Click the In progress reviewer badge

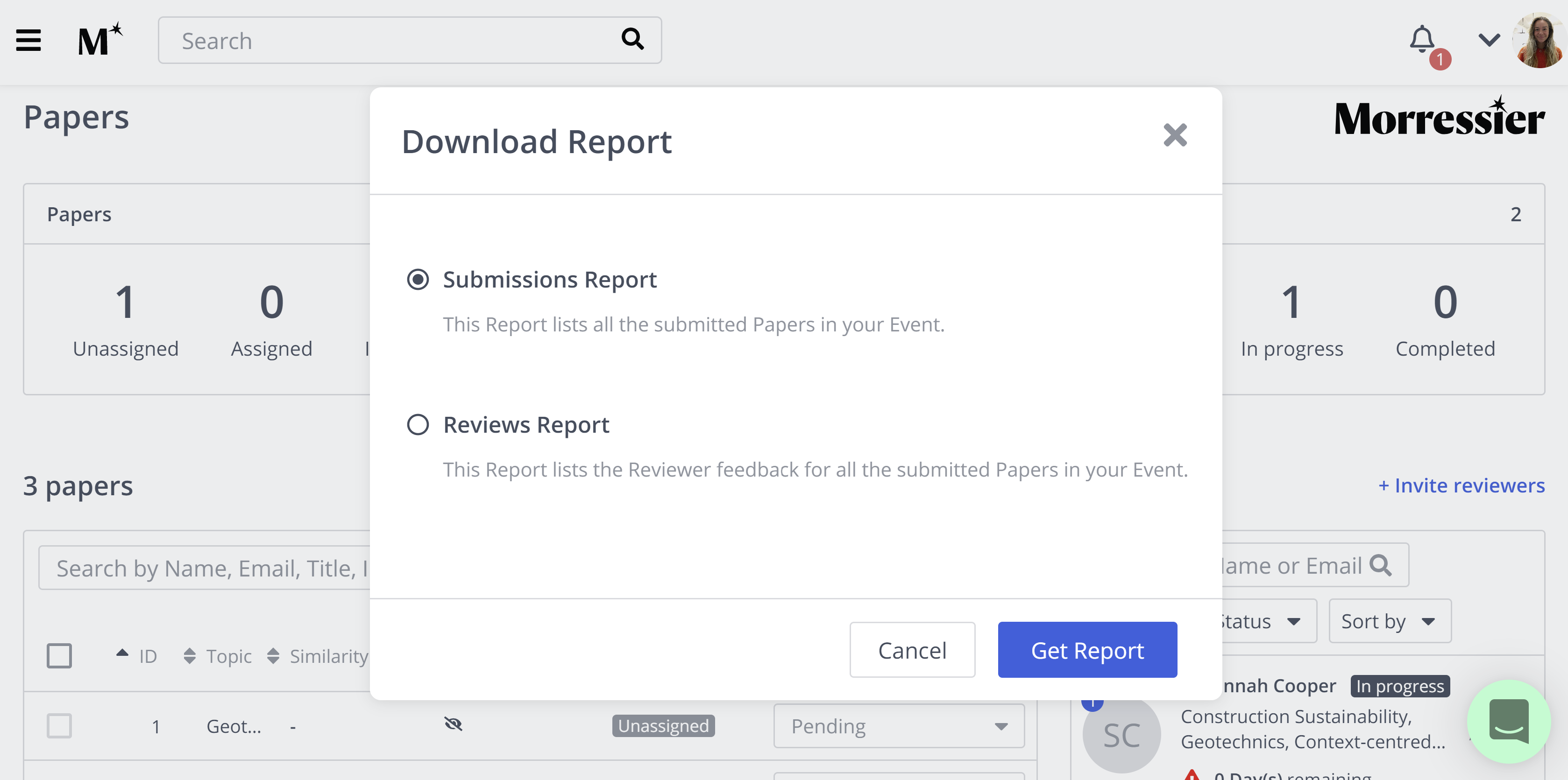pyautogui.click(x=1400, y=686)
